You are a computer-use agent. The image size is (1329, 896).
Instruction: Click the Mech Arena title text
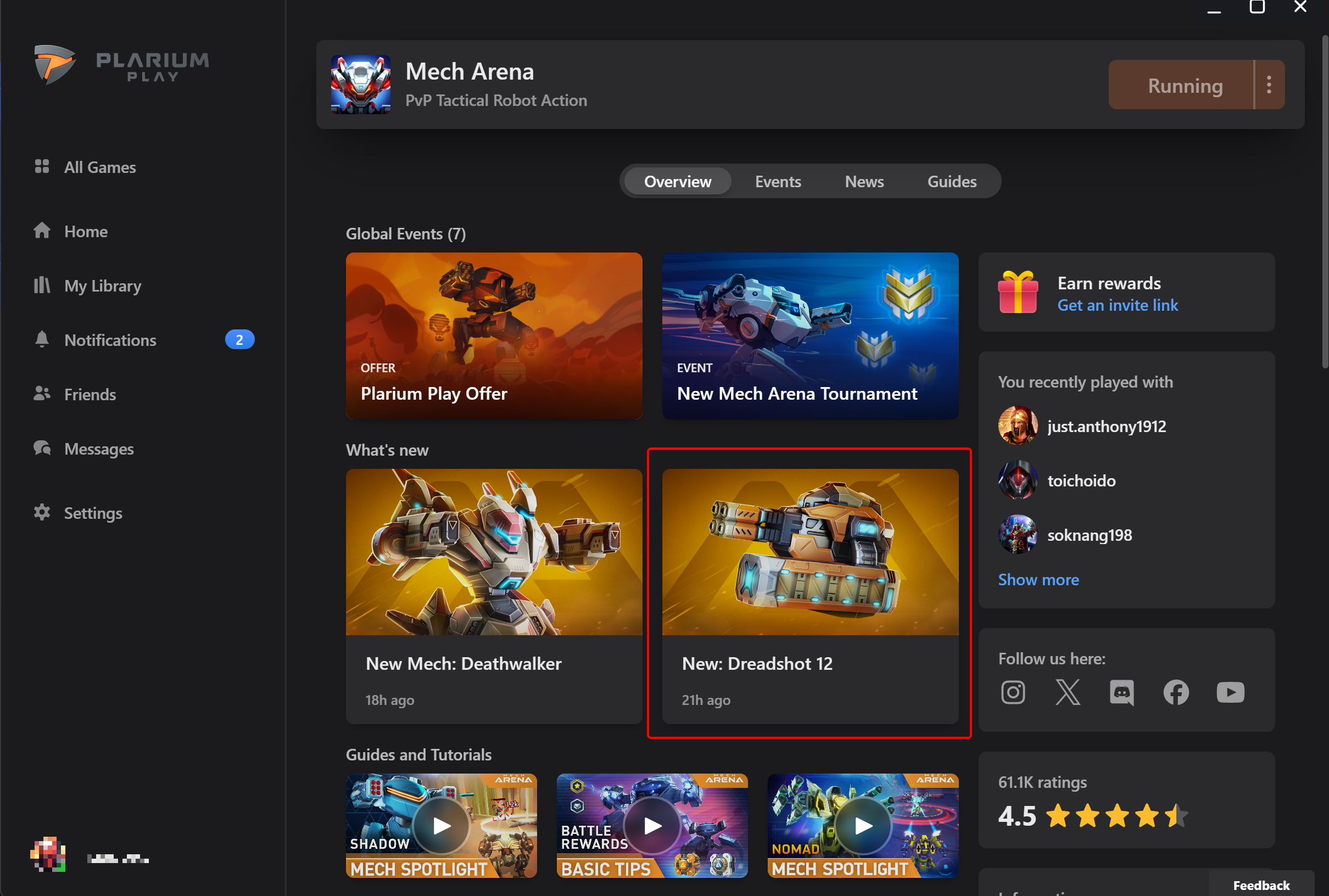470,71
